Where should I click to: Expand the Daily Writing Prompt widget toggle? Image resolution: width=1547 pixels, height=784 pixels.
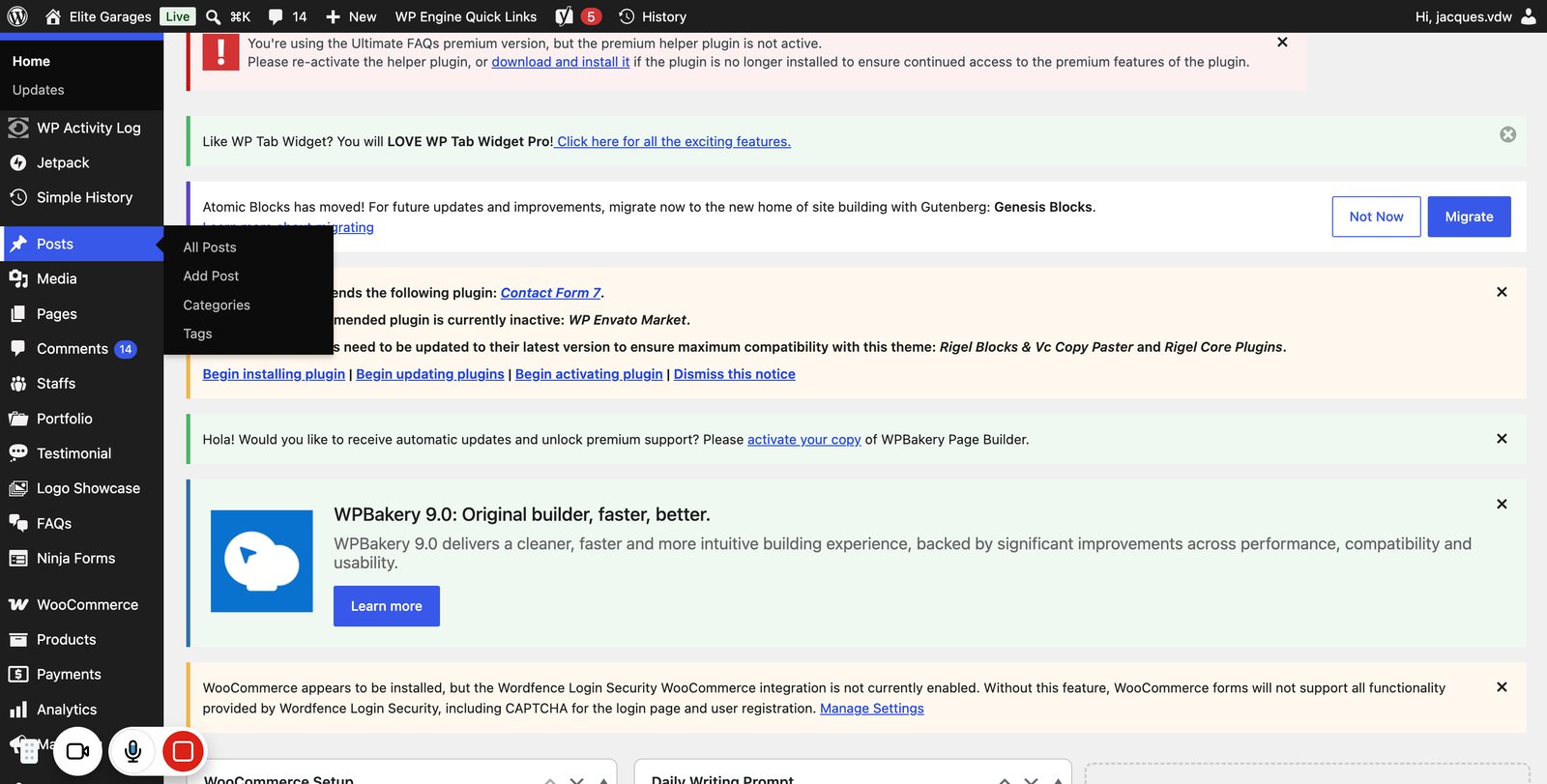tap(1057, 780)
